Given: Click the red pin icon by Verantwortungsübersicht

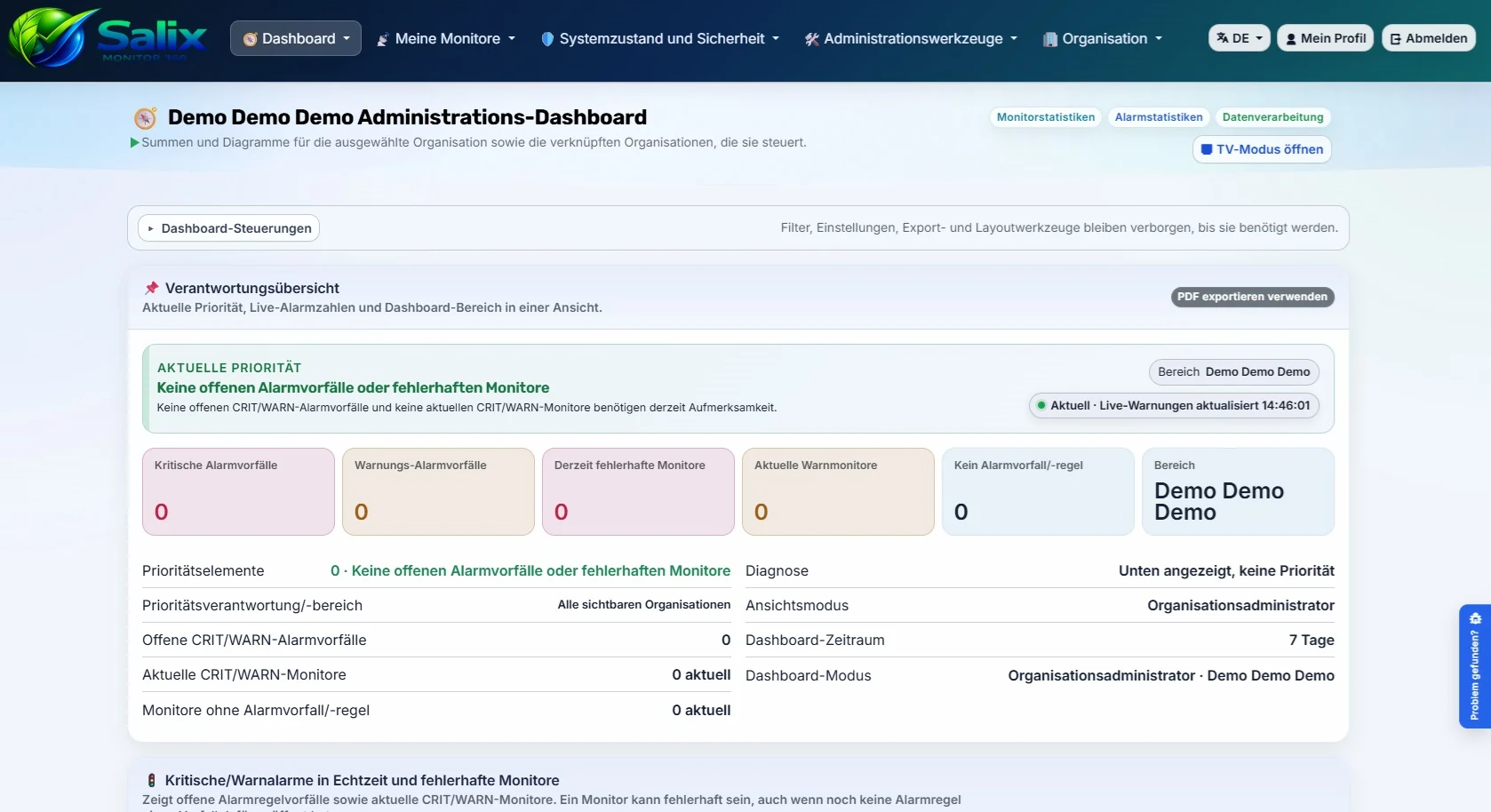Looking at the screenshot, I should click(x=151, y=288).
